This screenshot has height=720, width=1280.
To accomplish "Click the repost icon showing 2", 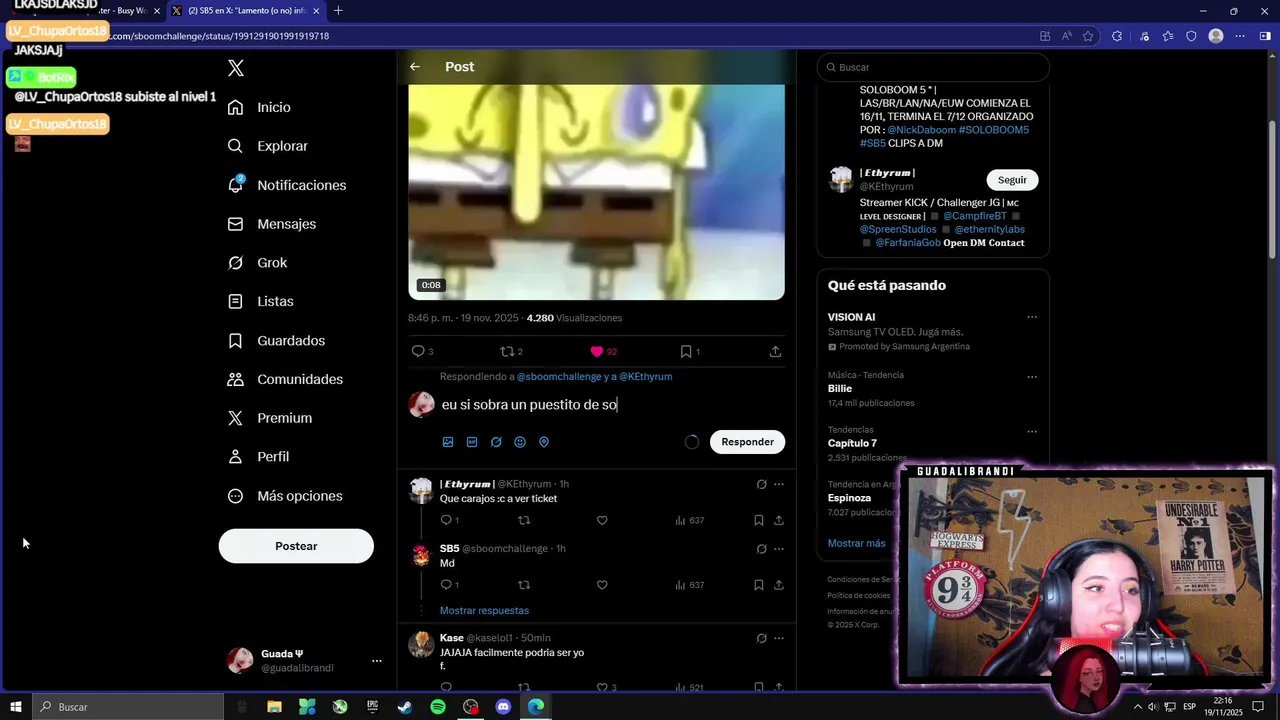I will 507,351.
